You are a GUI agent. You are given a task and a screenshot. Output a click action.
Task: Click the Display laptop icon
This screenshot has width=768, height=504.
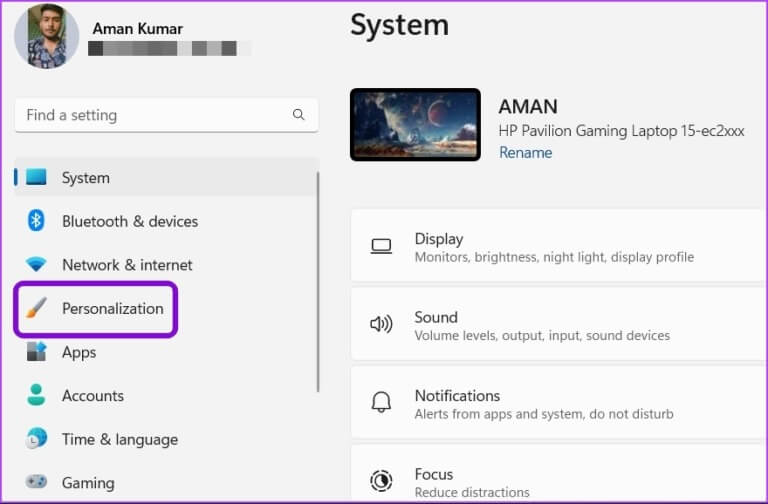pos(381,246)
